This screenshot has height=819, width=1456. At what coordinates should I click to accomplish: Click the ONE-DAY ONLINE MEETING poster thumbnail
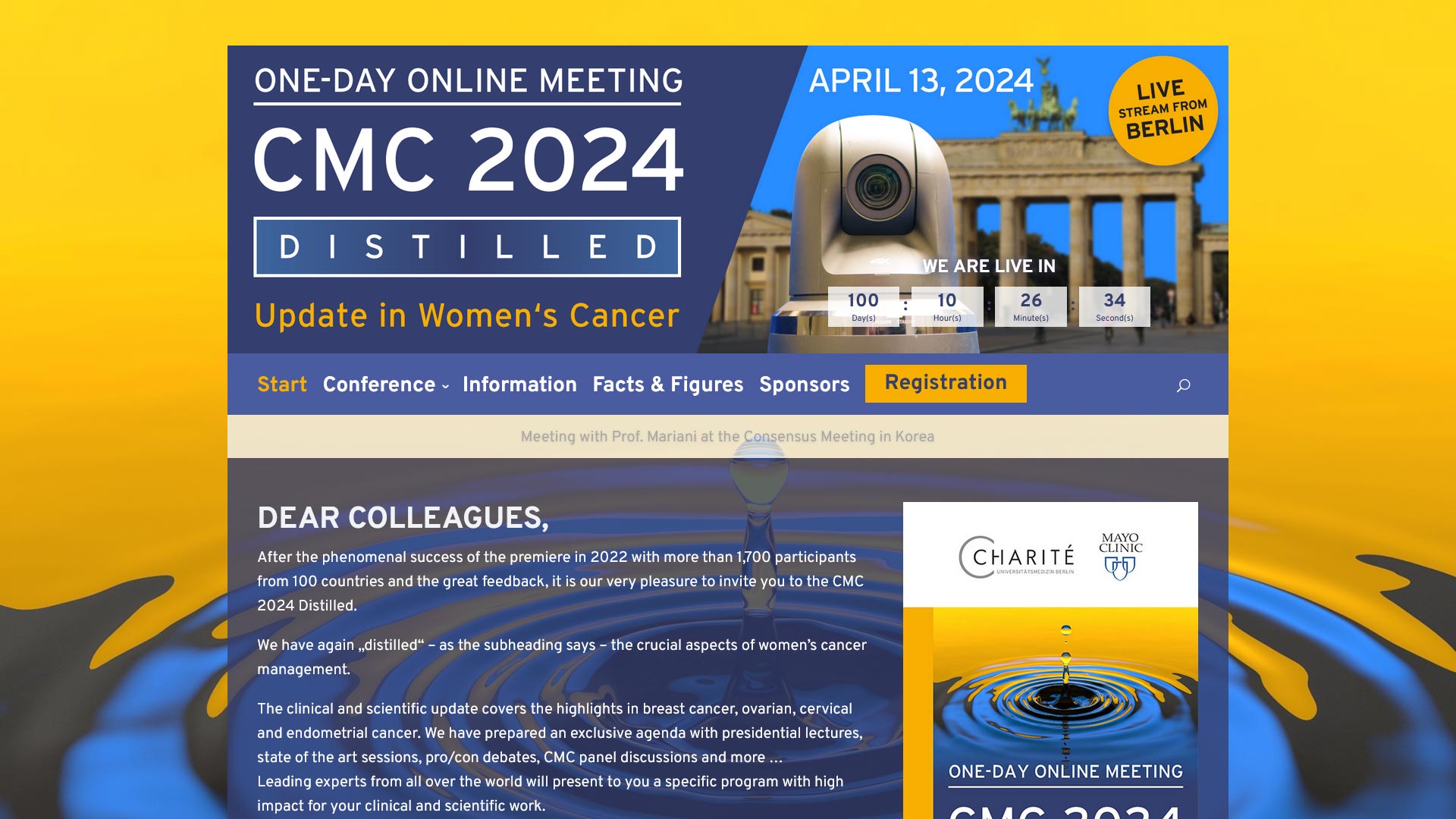click(1065, 771)
